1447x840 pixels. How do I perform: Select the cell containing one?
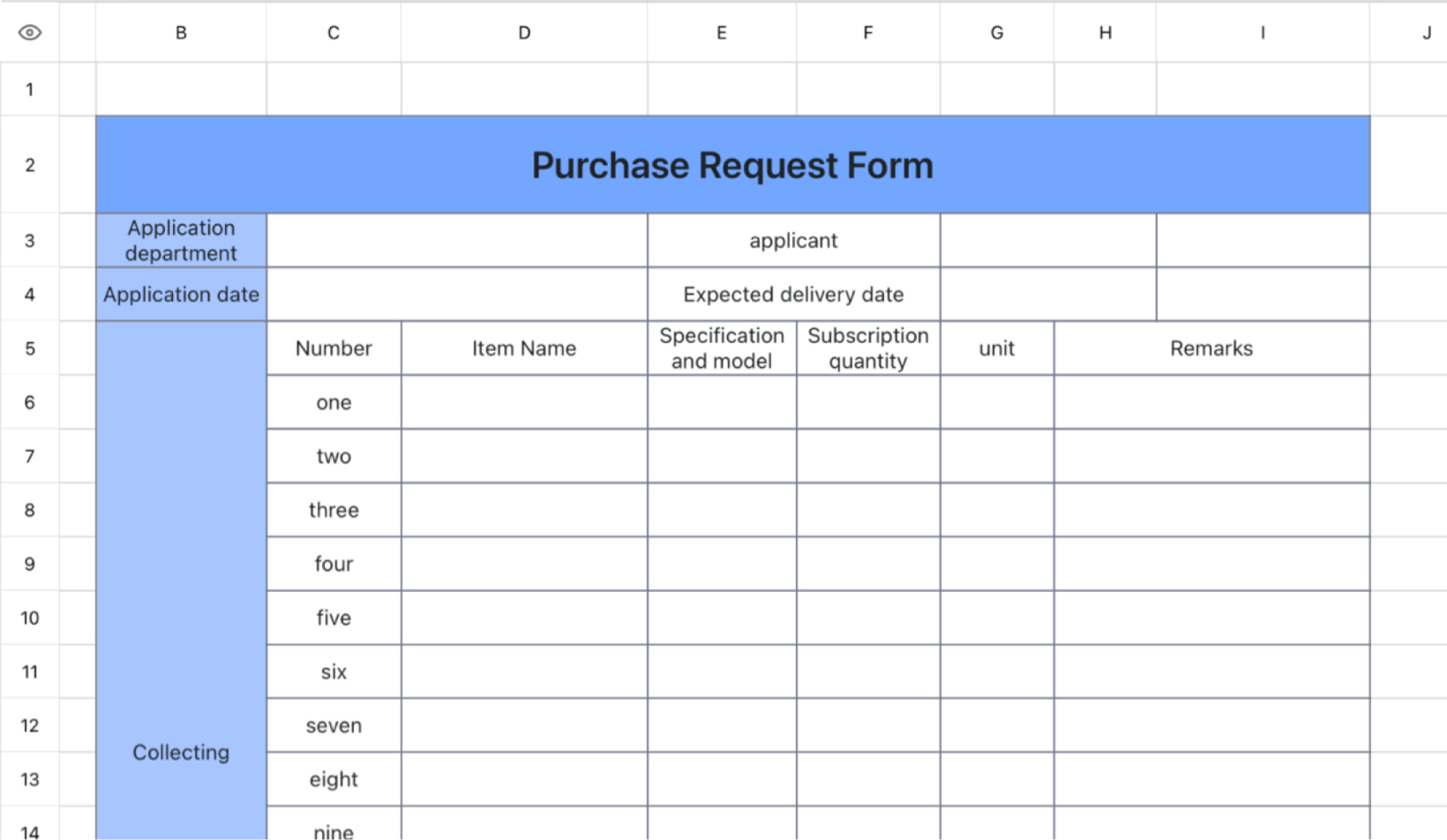[334, 402]
